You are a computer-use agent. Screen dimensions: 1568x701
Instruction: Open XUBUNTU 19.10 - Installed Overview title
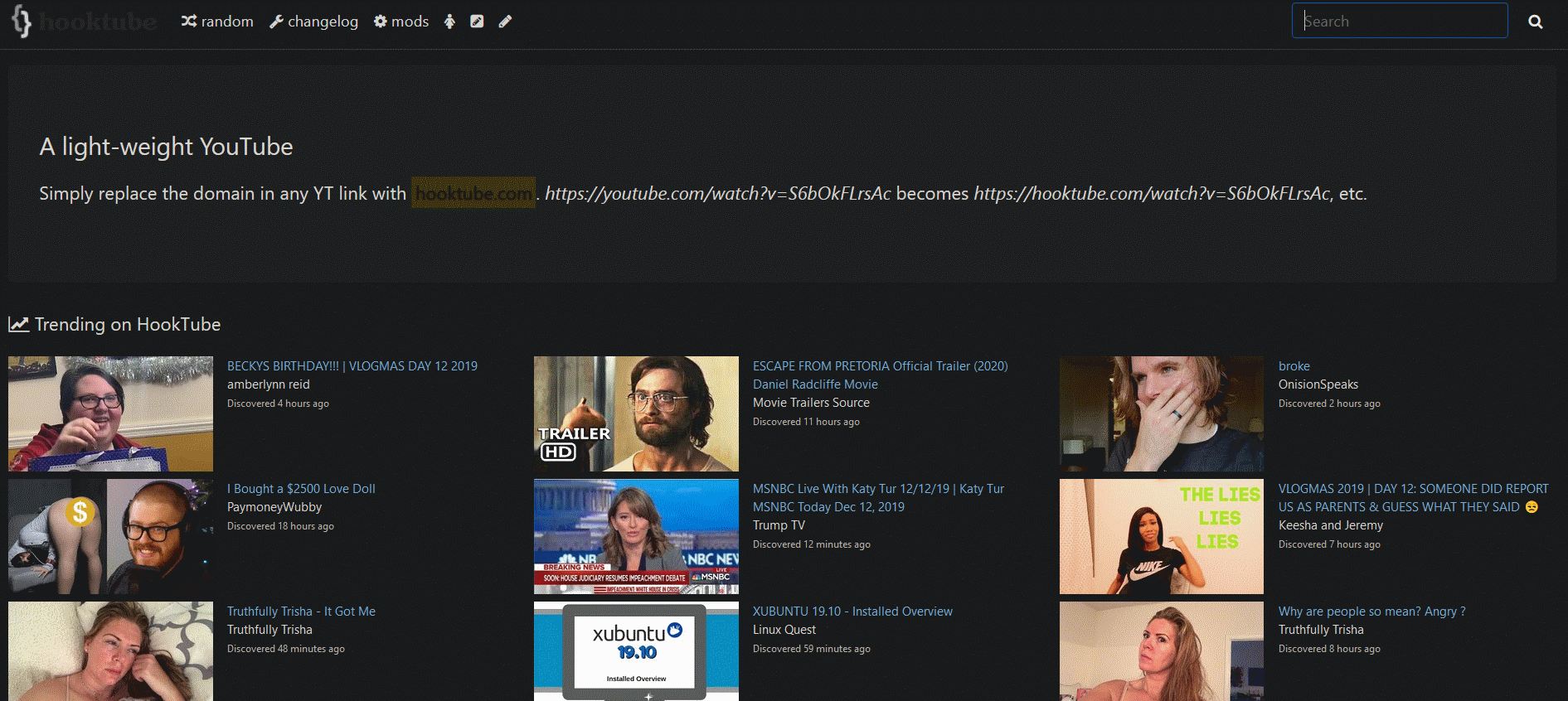(852, 611)
